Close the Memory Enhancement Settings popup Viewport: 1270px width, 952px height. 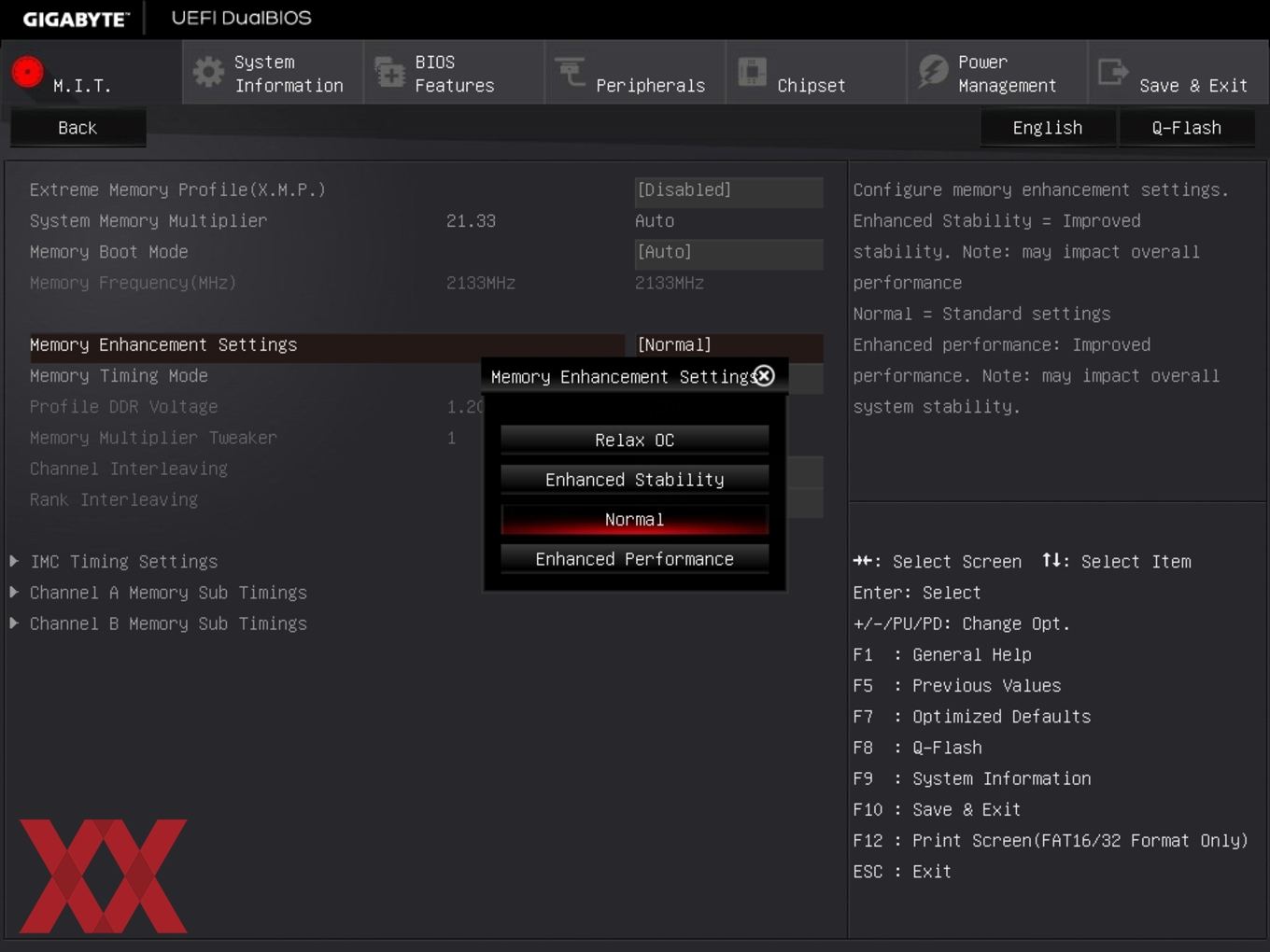point(764,375)
